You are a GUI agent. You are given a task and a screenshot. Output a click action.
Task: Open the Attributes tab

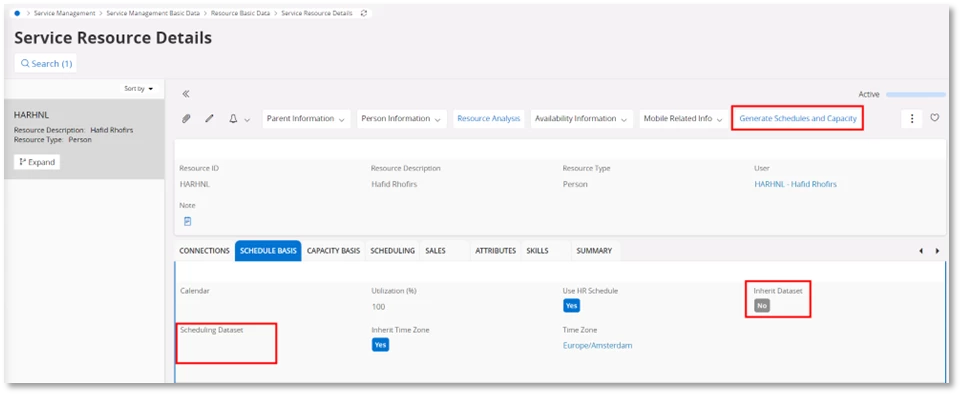495,250
